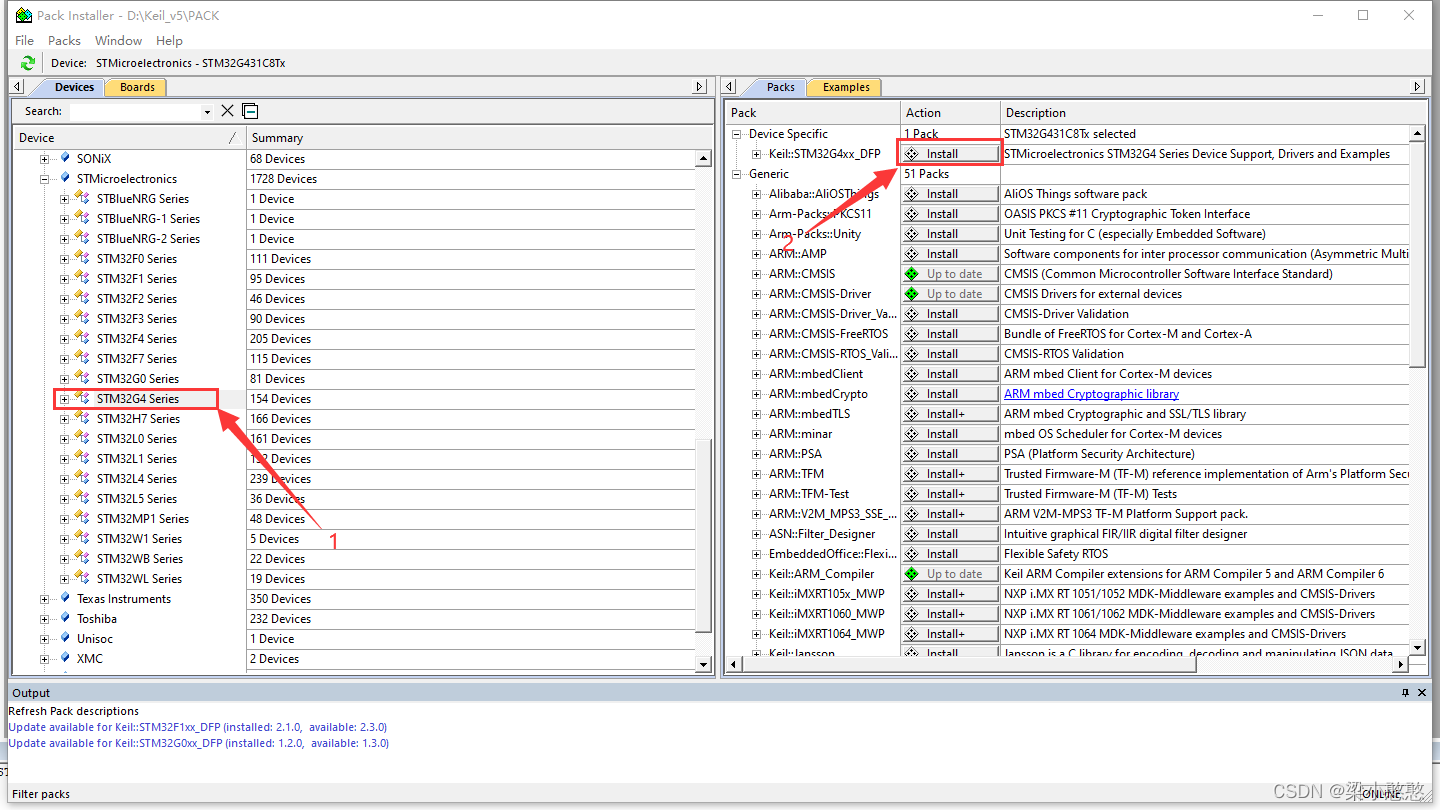Select the STBlueNRG-2 Series tree row

148,238
